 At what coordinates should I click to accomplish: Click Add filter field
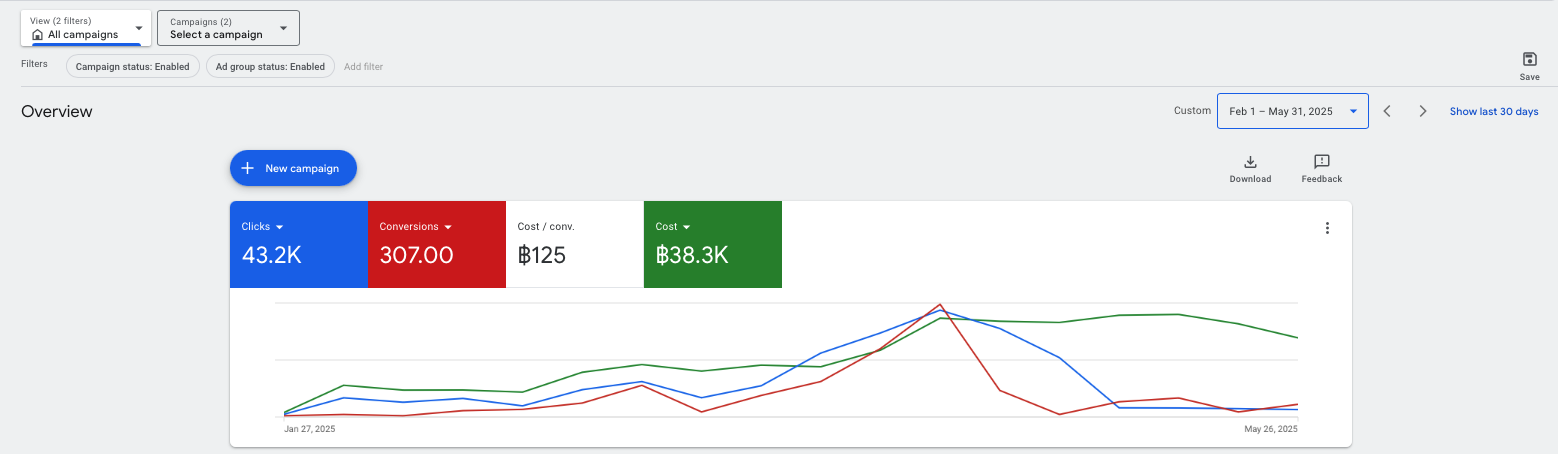[x=363, y=67]
